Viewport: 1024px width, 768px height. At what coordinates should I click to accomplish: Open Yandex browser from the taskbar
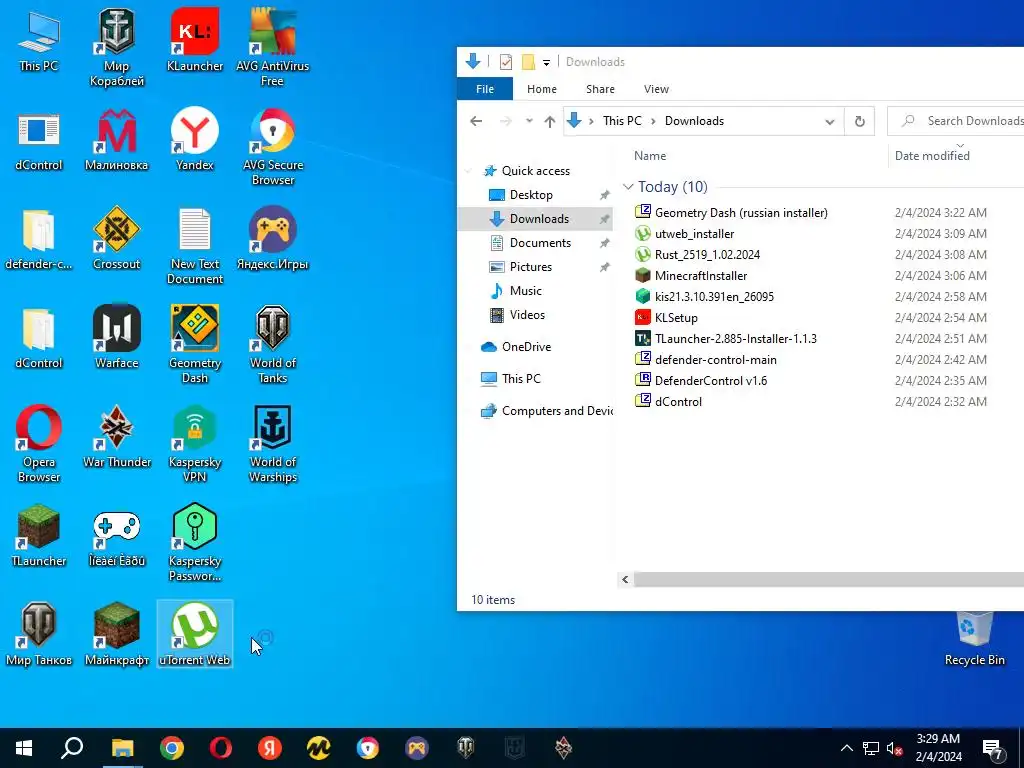(x=270, y=748)
